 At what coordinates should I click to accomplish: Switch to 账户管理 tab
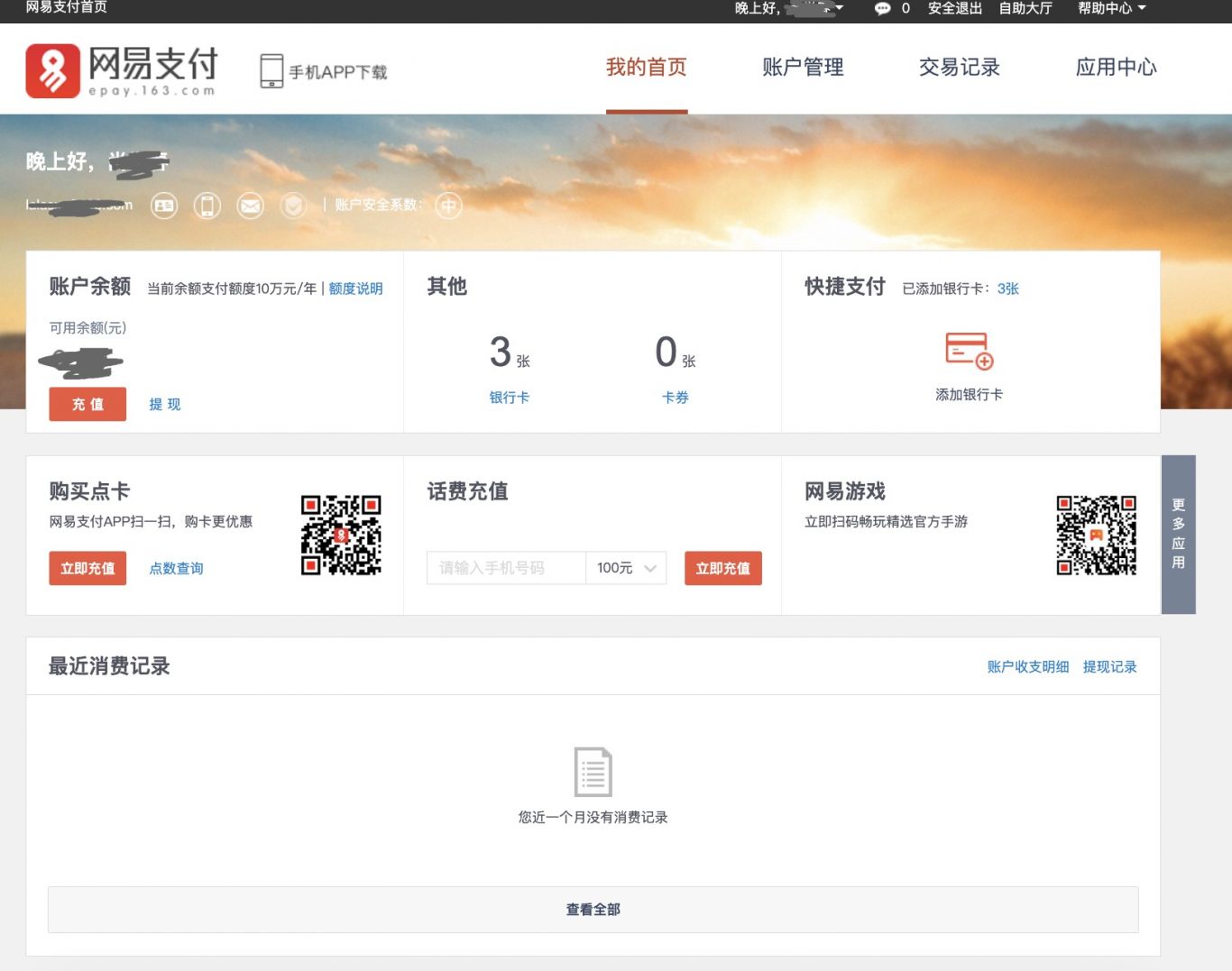(803, 68)
